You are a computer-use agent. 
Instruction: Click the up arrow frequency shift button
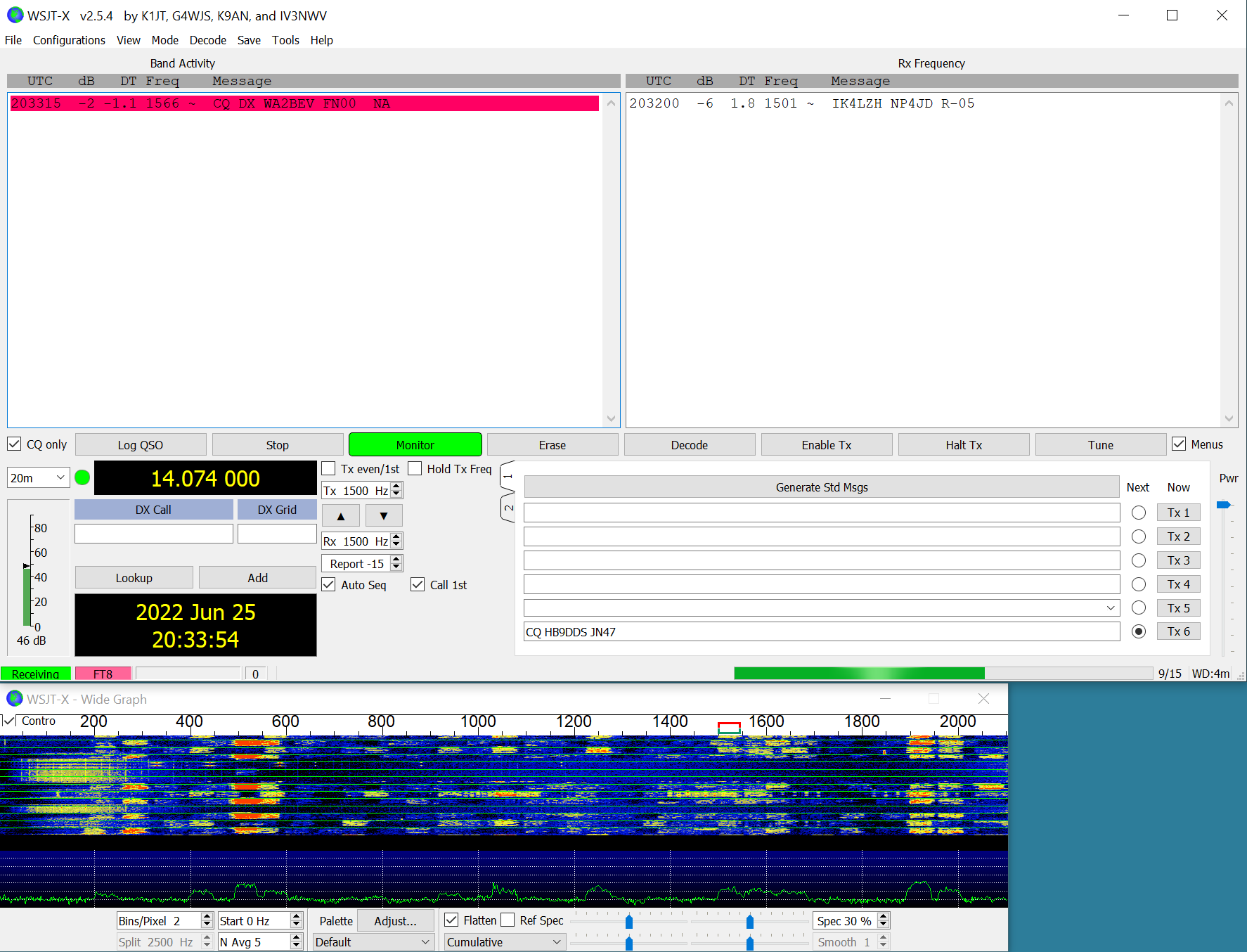(x=341, y=516)
